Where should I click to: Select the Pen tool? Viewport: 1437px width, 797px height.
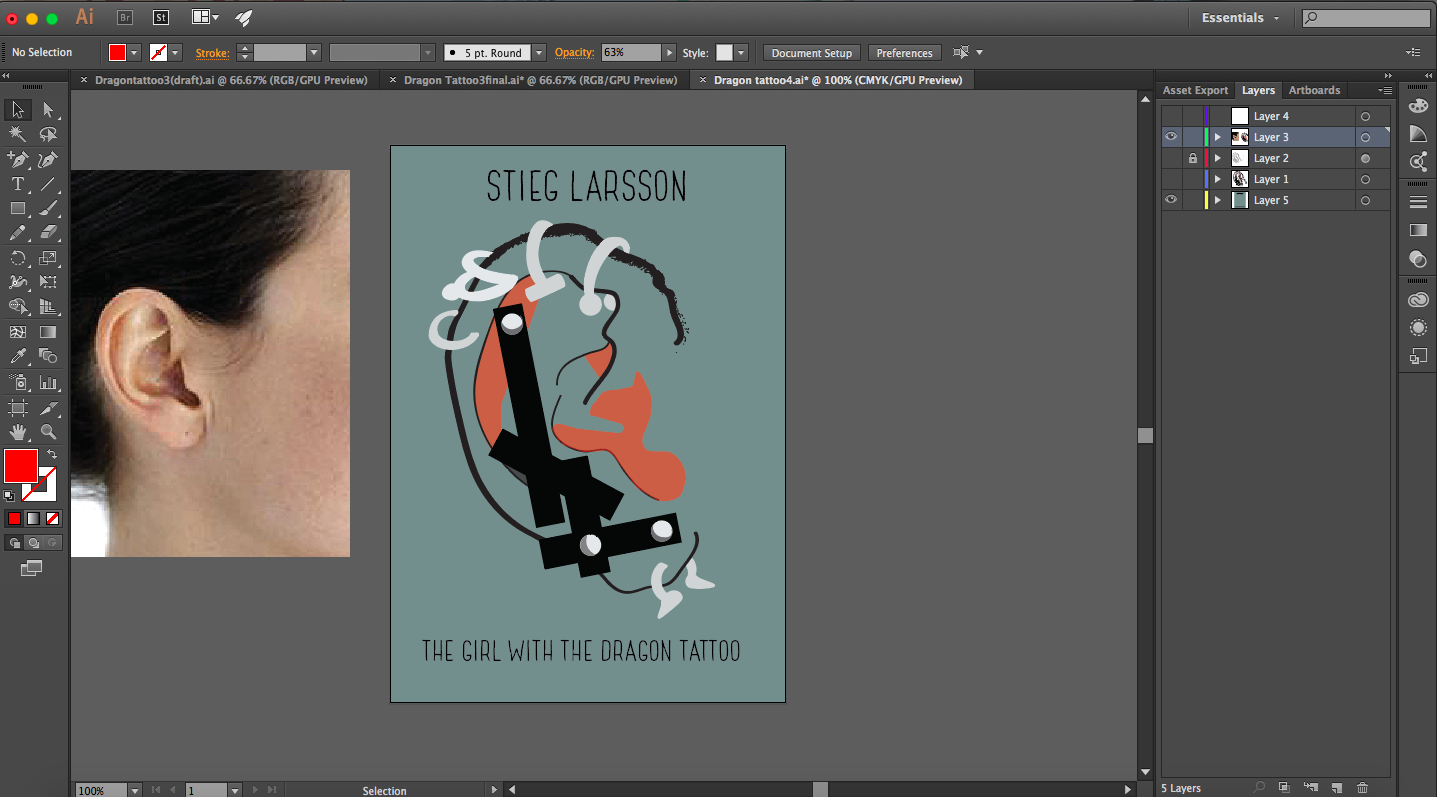18,160
